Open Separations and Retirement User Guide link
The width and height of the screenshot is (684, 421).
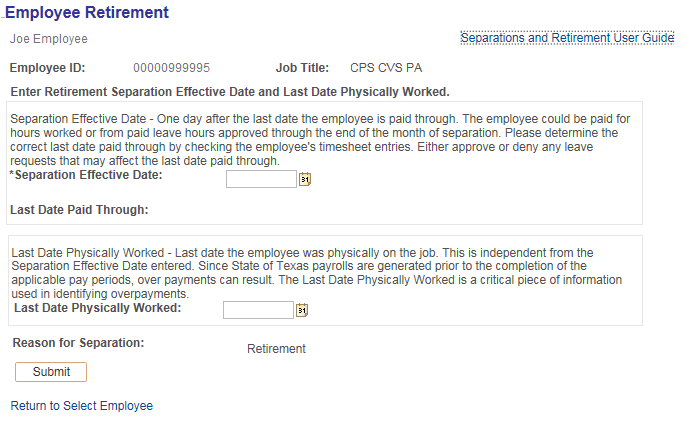[567, 38]
